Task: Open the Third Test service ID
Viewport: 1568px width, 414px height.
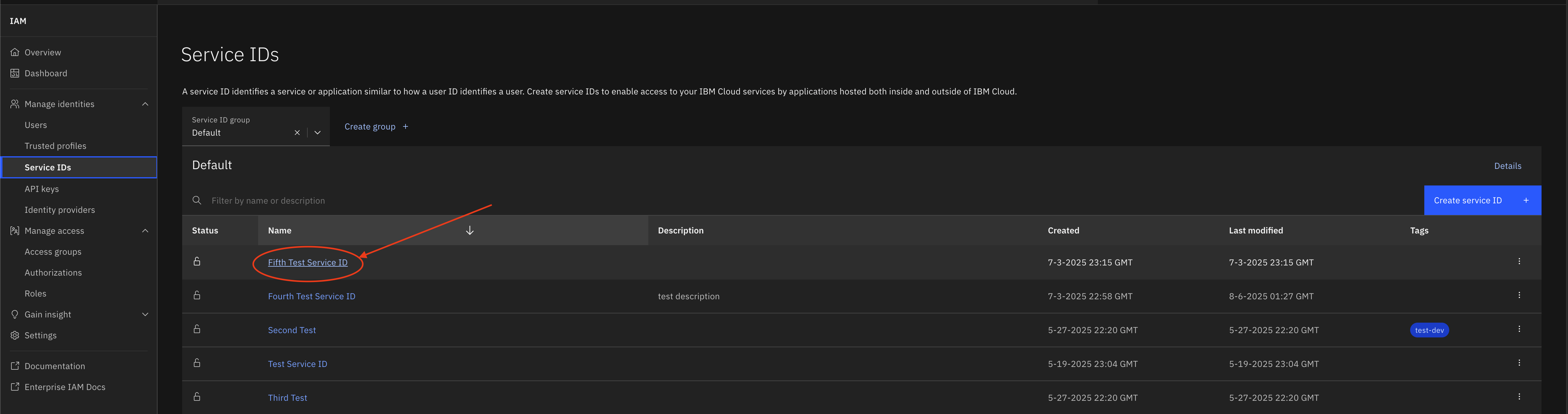Action: [x=287, y=398]
